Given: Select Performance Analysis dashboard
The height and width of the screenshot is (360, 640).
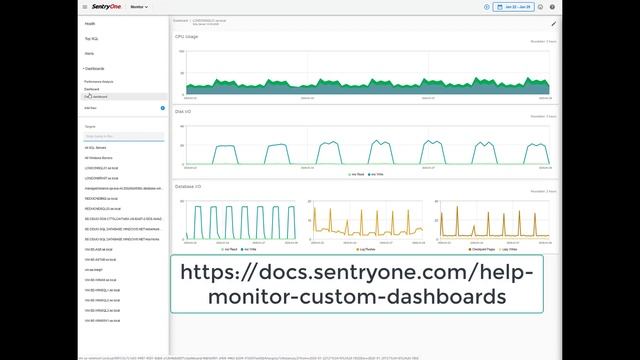Looking at the screenshot, I should point(99,82).
